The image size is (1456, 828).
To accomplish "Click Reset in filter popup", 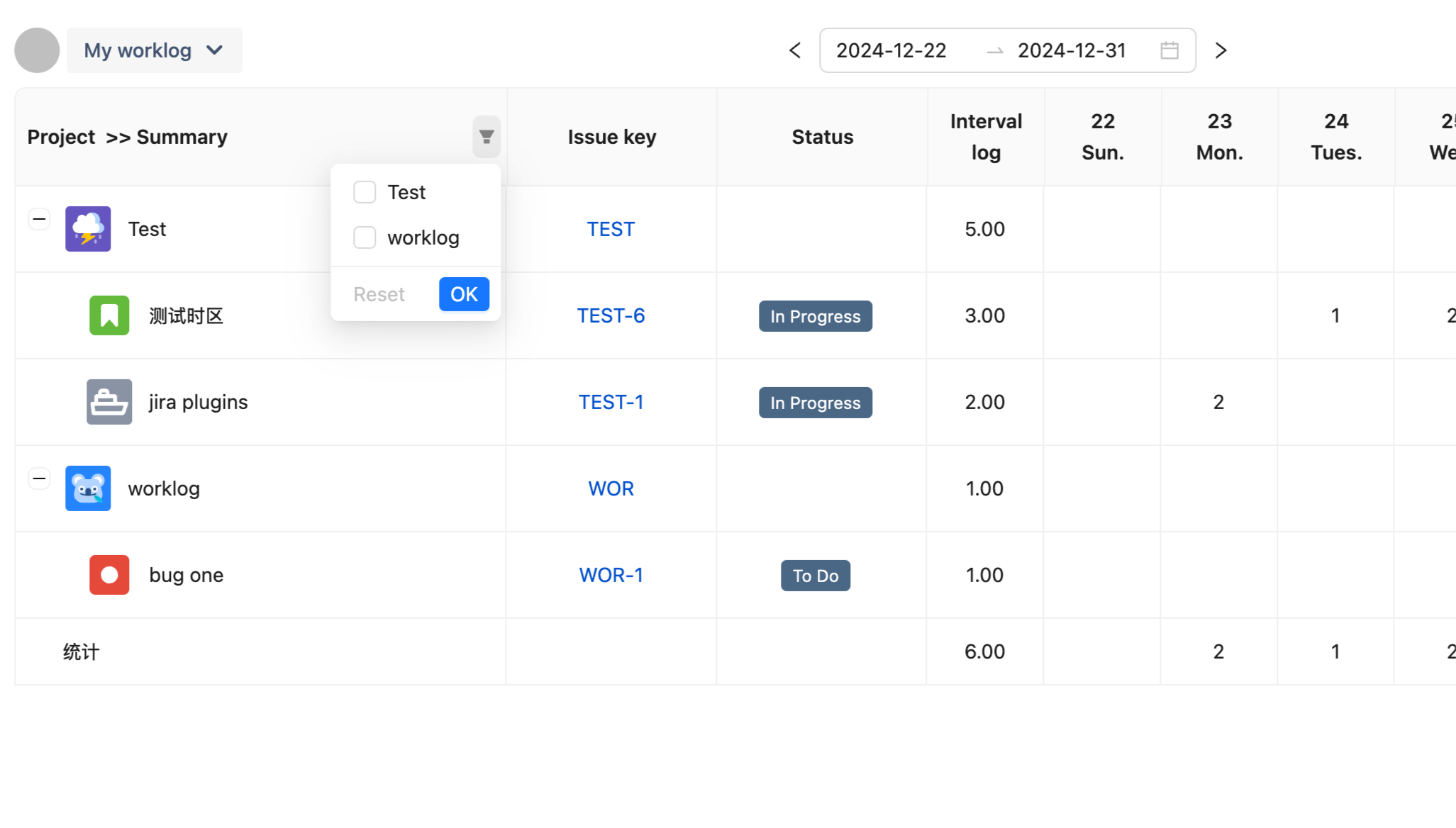I will click(x=379, y=294).
